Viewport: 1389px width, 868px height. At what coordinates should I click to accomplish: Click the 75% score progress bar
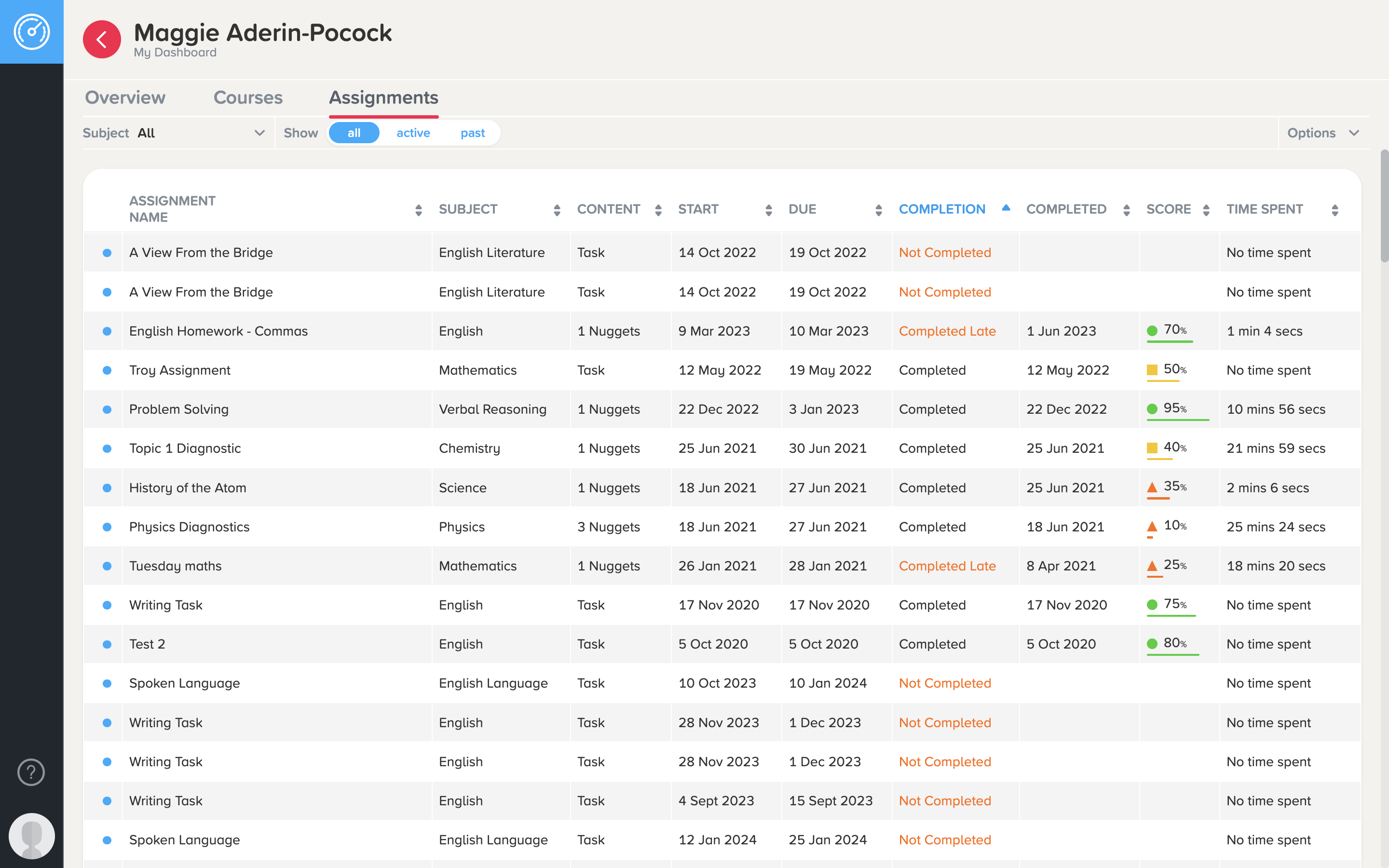tap(1171, 616)
